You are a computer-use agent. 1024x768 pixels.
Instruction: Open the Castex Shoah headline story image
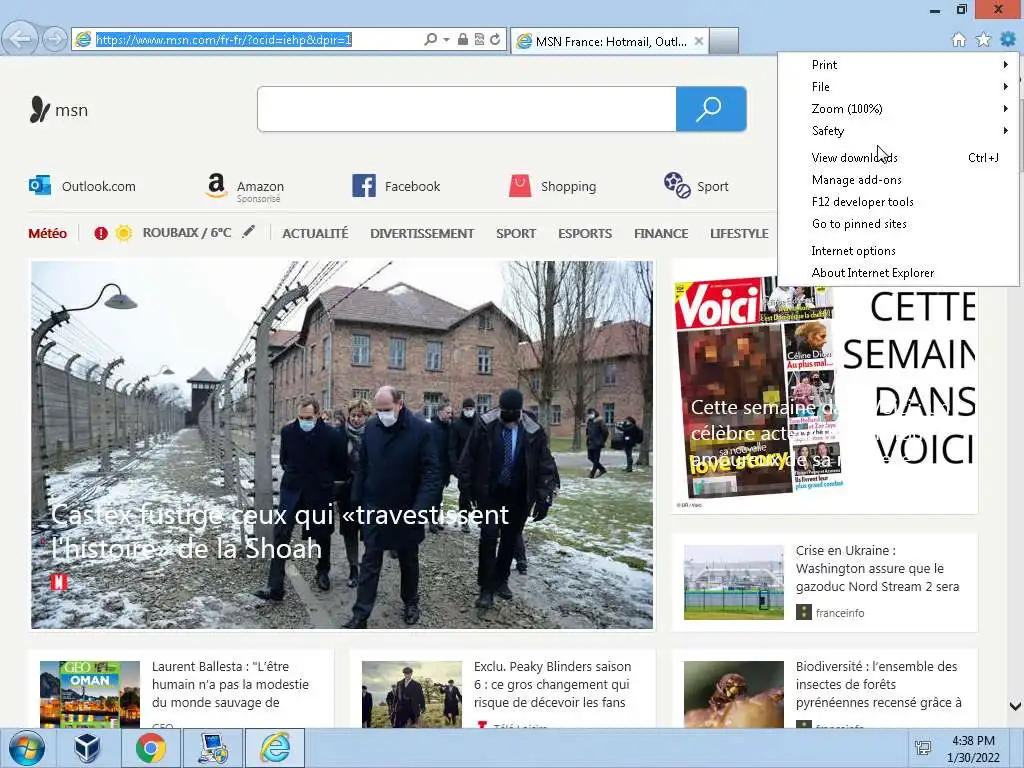pyautogui.click(x=342, y=445)
